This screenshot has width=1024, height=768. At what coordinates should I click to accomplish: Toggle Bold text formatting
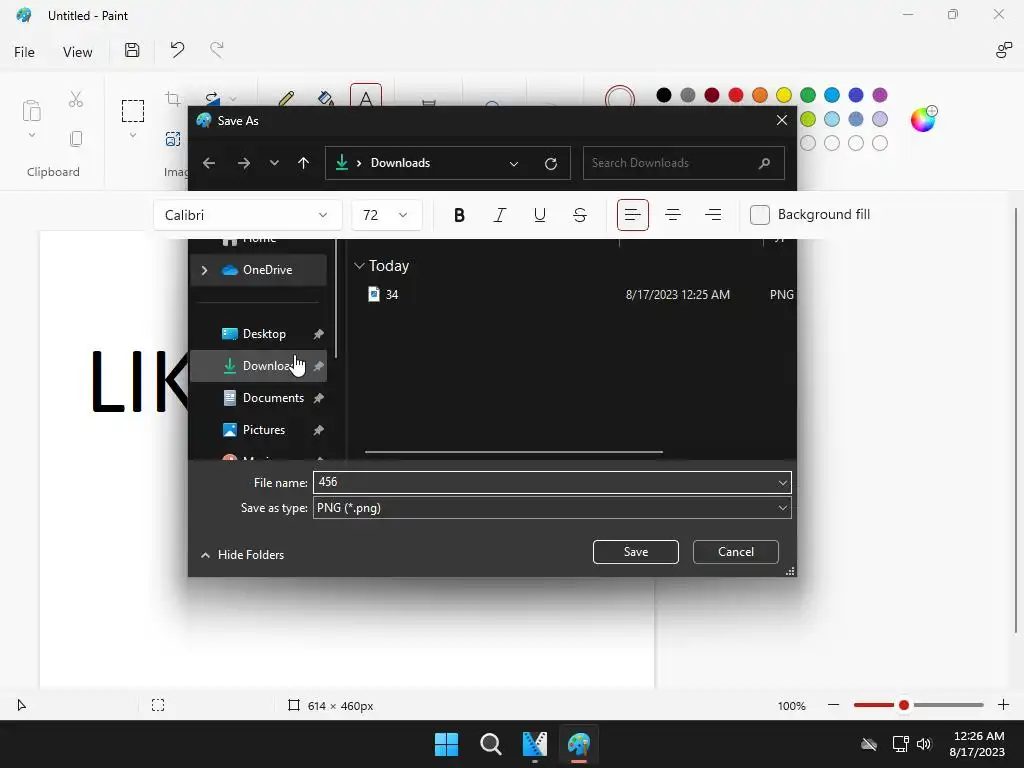tap(459, 215)
